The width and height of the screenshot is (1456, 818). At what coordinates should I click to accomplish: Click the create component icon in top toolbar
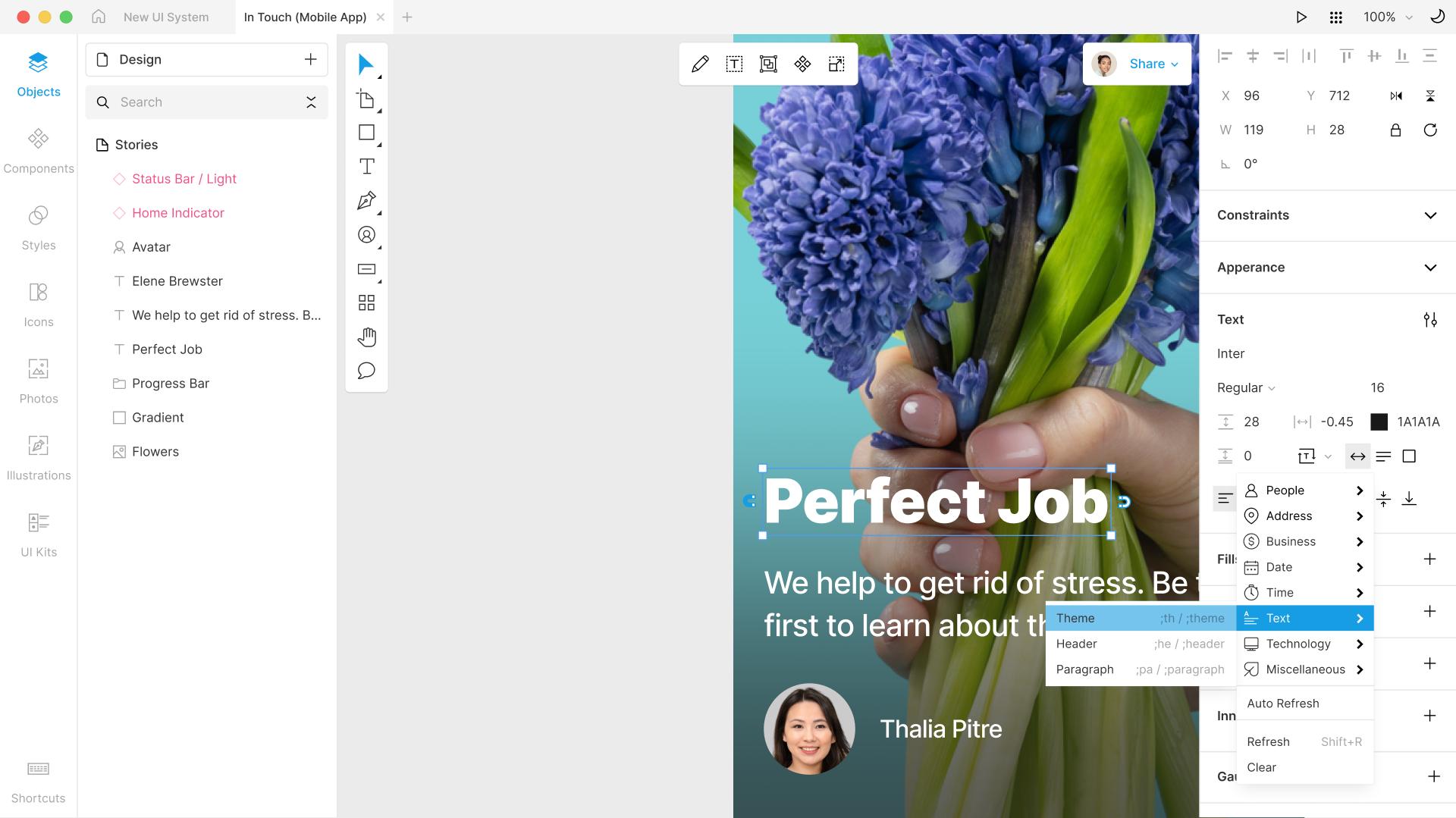tap(802, 64)
